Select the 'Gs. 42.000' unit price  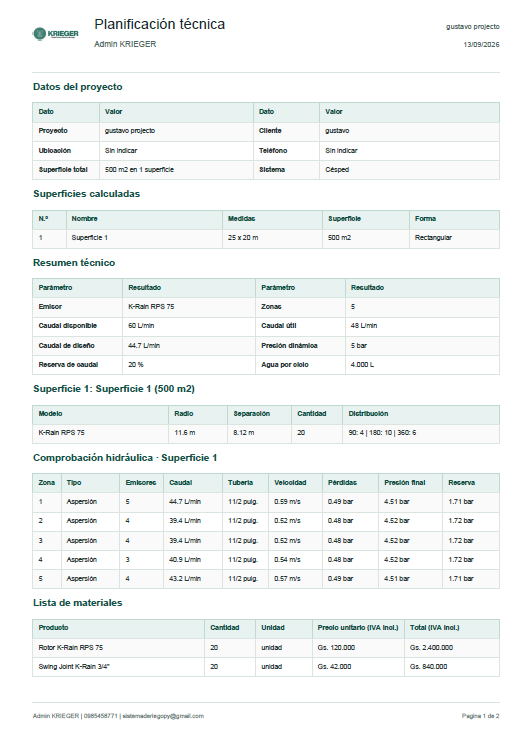point(334,667)
